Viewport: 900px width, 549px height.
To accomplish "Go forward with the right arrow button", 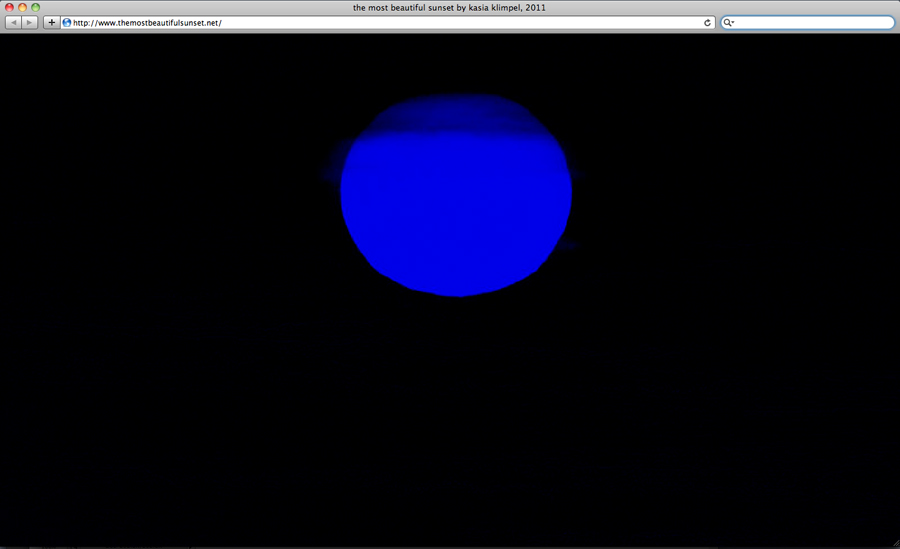I will tap(29, 22).
